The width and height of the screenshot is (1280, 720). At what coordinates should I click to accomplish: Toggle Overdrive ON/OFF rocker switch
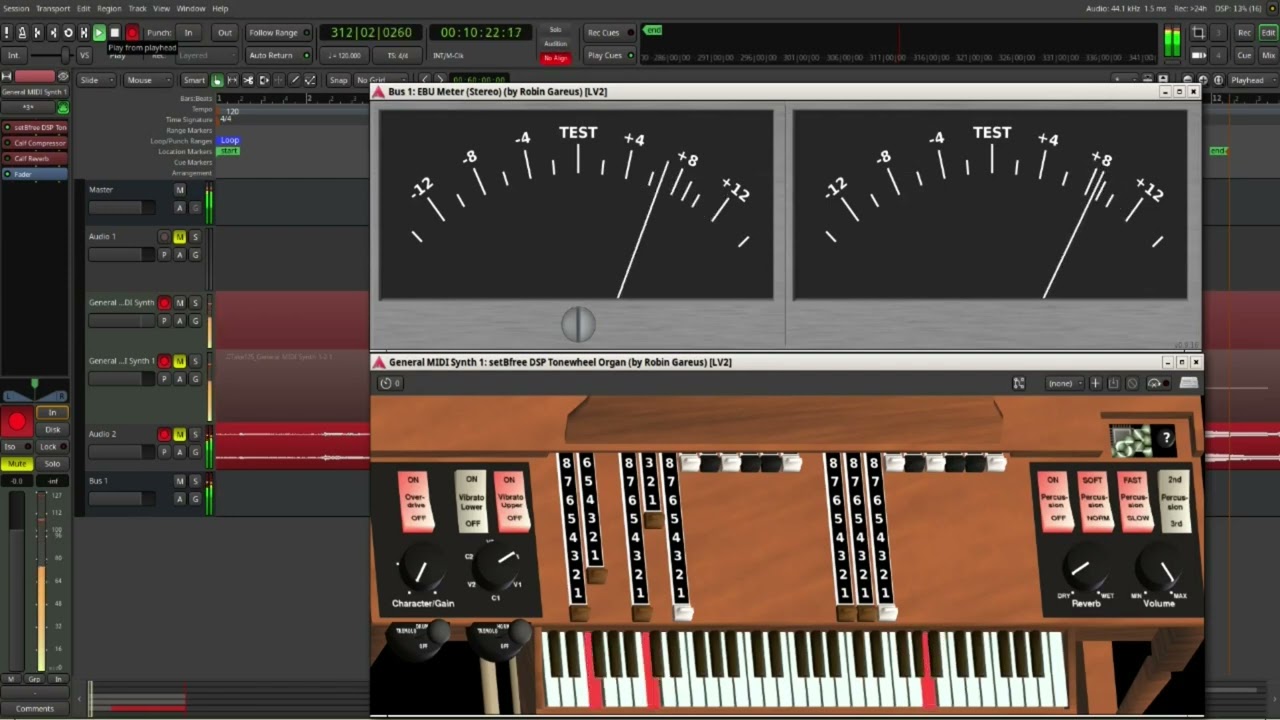click(x=413, y=499)
